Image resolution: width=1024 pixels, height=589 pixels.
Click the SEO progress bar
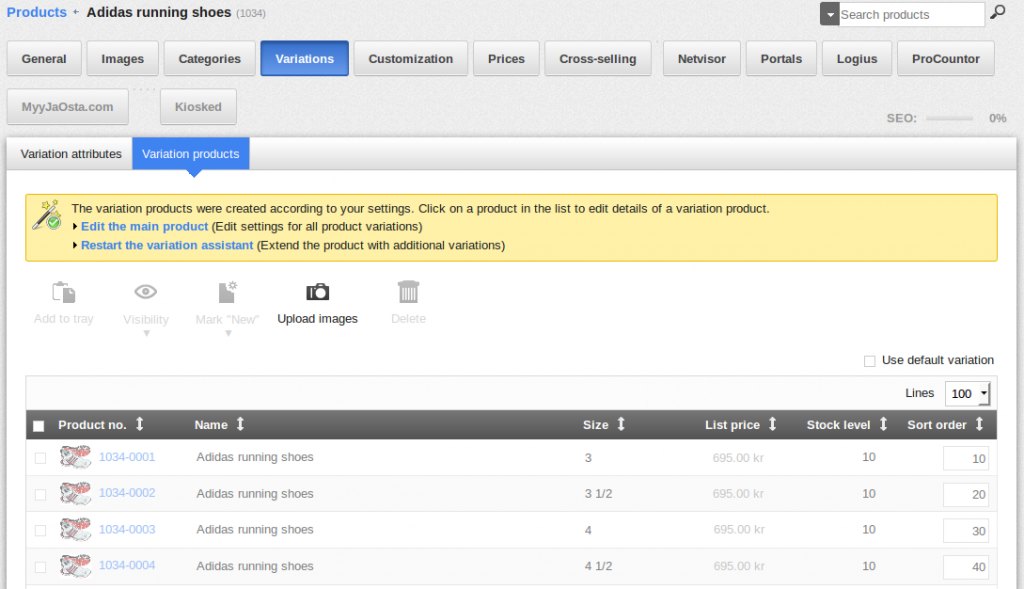[949, 118]
